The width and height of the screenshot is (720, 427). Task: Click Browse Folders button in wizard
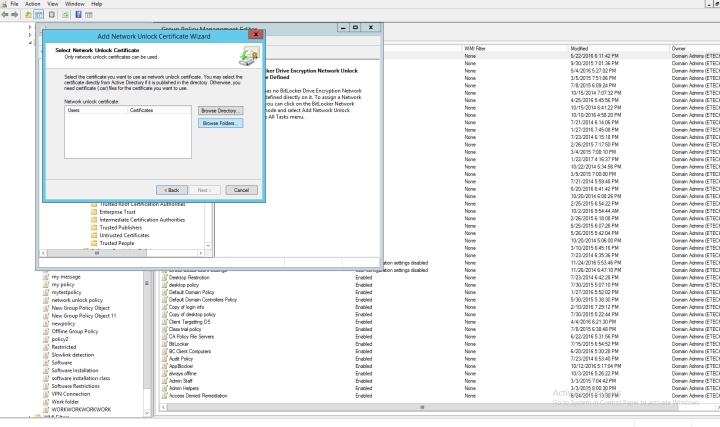220,123
